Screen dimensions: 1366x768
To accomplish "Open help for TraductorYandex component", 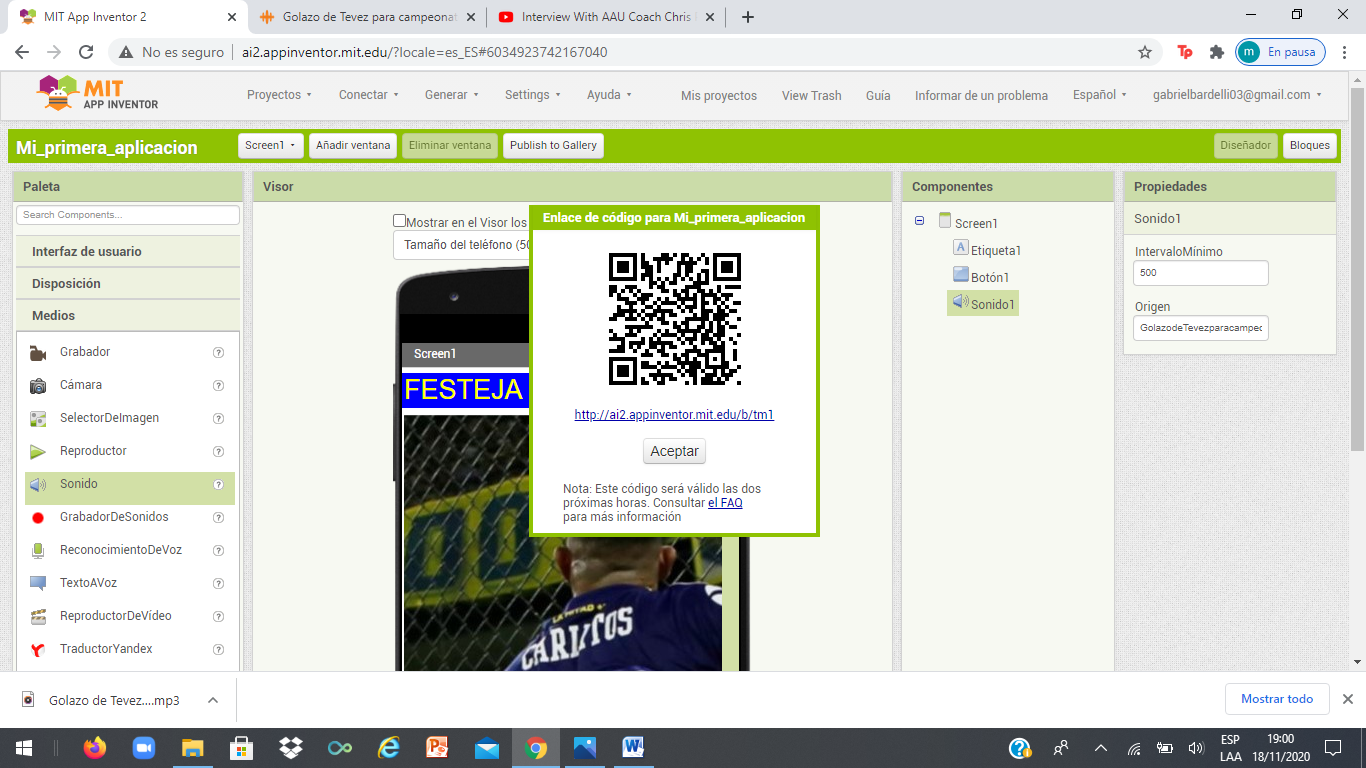I will (218, 649).
